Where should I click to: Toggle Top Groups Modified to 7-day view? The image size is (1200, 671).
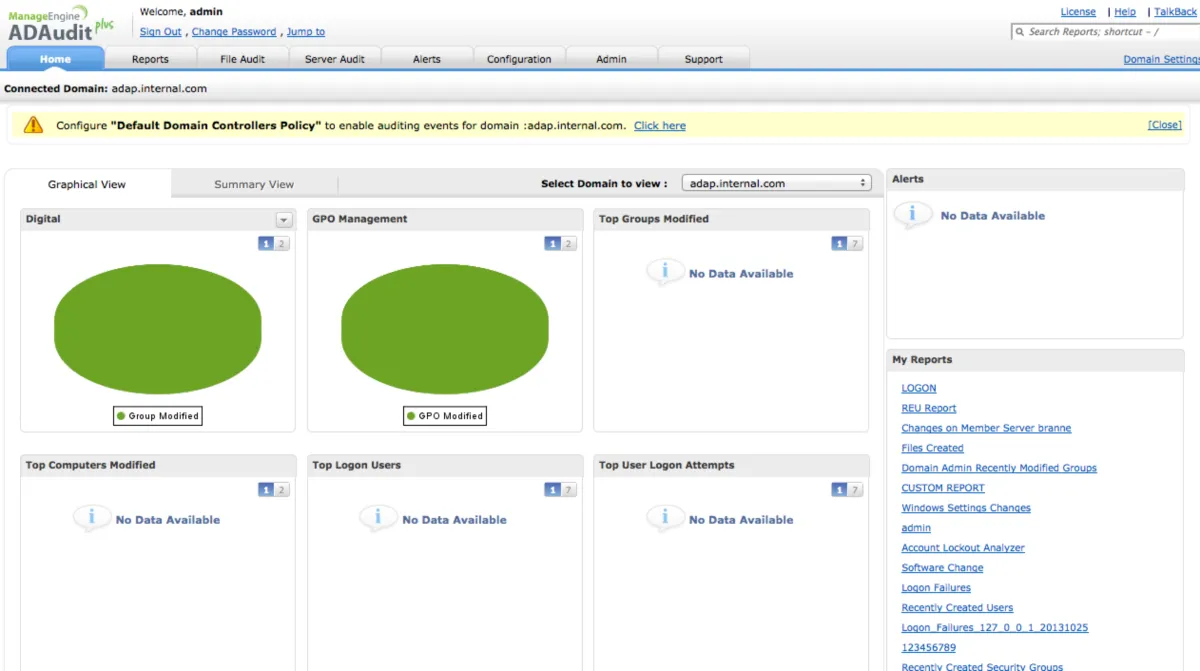pos(855,243)
